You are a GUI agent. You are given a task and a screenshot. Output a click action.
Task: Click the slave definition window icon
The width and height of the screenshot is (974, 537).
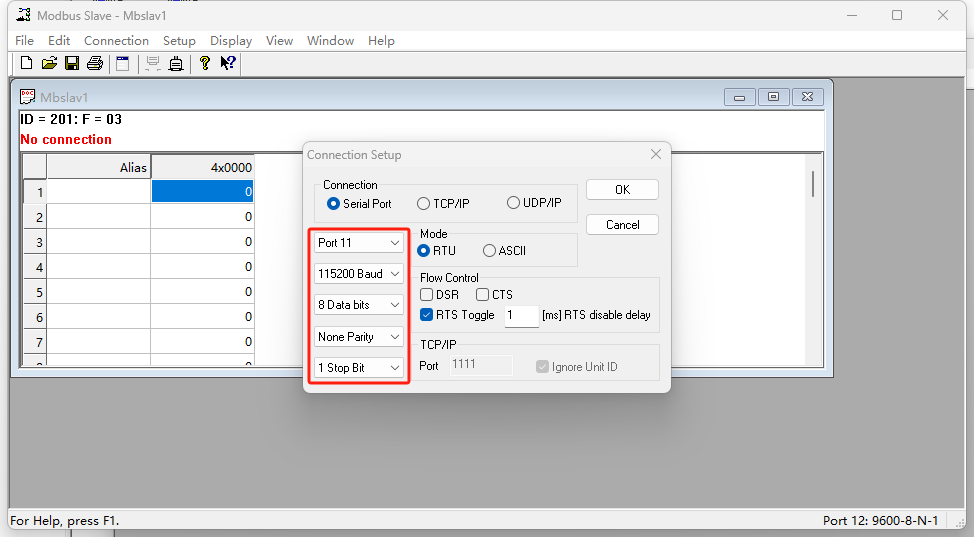[123, 64]
